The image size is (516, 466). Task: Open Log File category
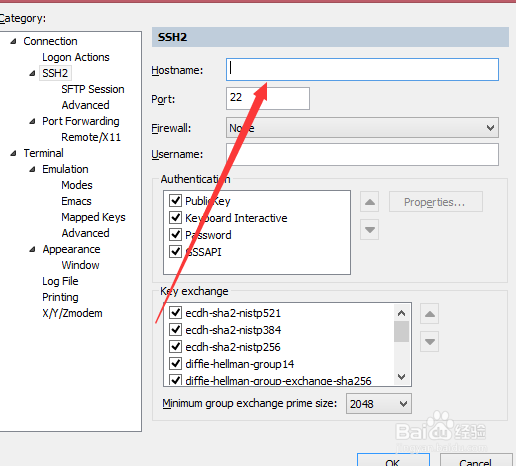click(x=60, y=281)
